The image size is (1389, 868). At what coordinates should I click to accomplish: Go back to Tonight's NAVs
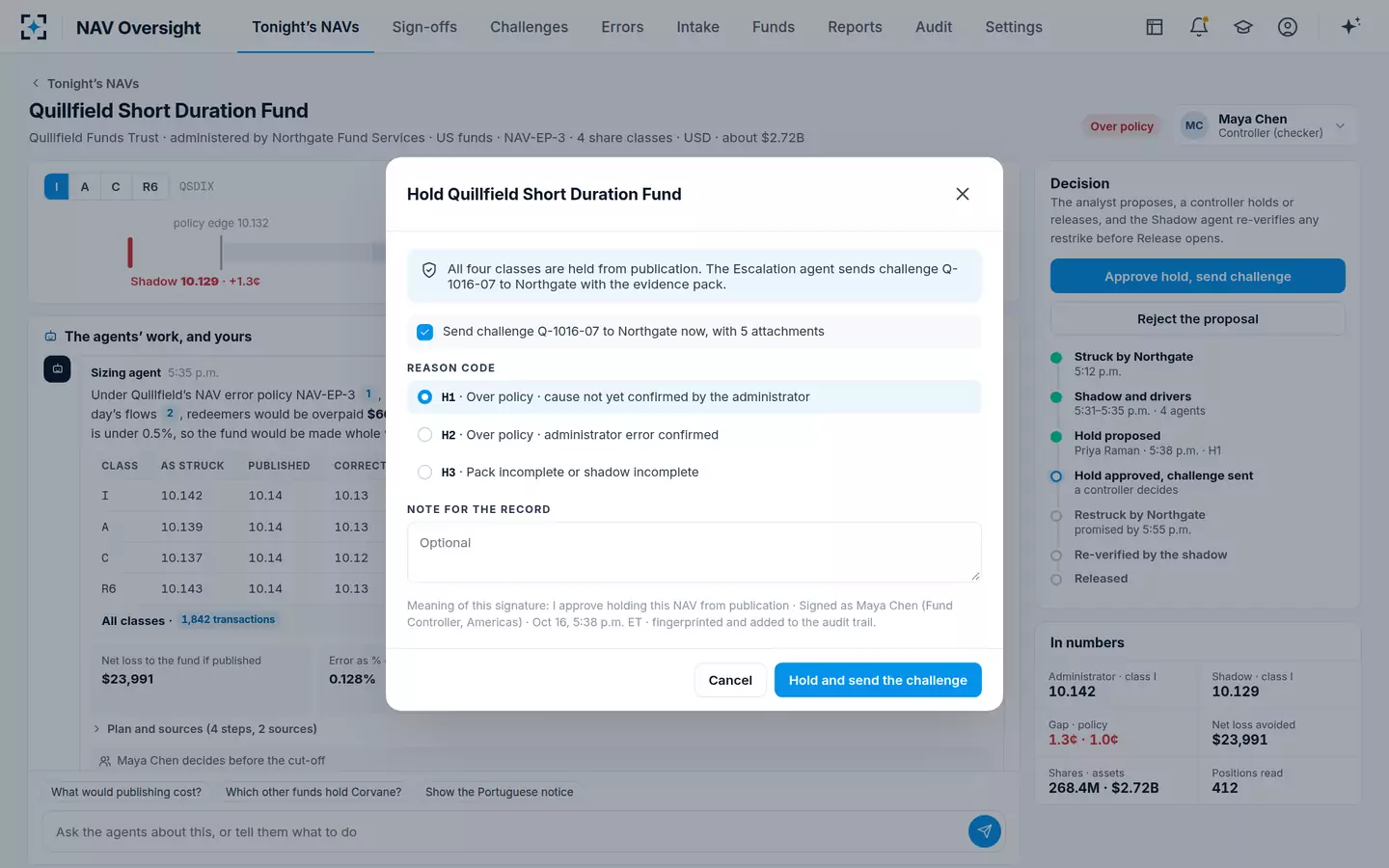point(85,84)
